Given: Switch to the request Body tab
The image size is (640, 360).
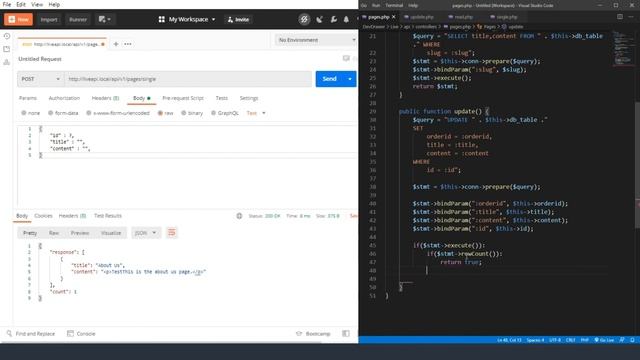Looking at the screenshot, I should (x=141, y=98).
